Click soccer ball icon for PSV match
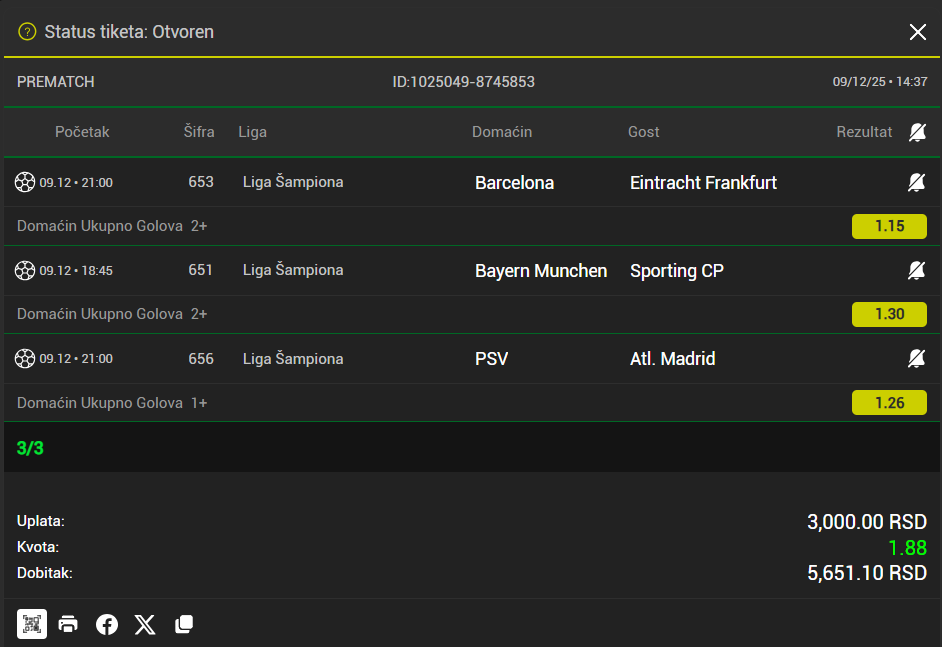 (25, 358)
